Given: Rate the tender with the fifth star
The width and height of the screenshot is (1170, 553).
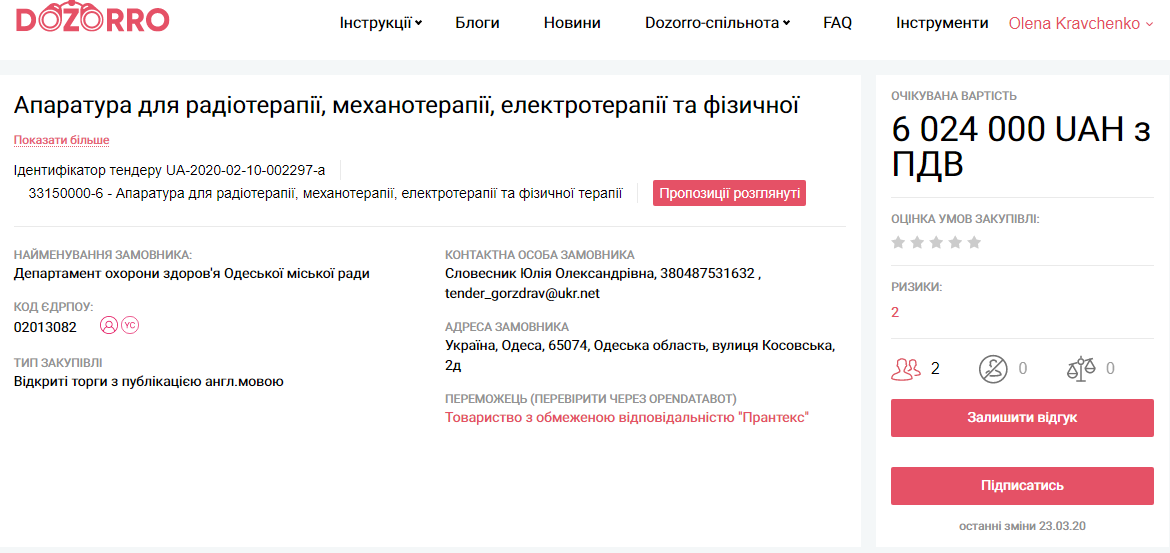Looking at the screenshot, I should click(x=974, y=243).
